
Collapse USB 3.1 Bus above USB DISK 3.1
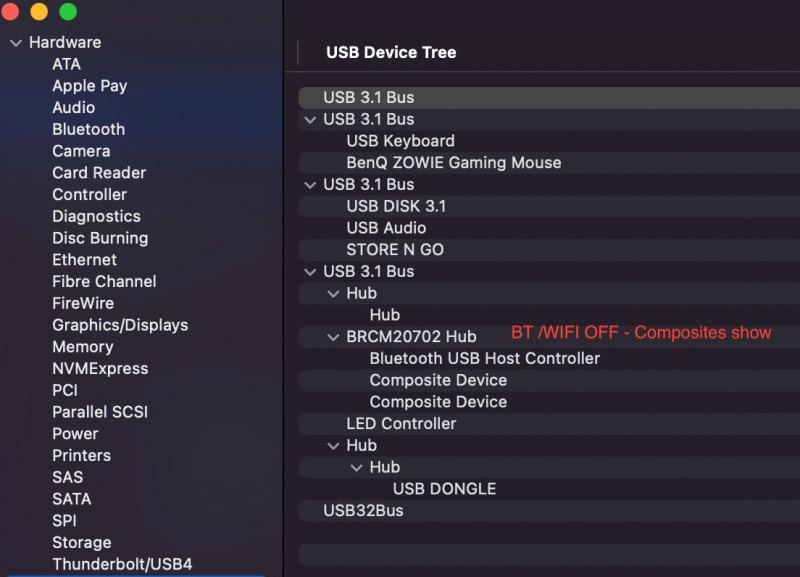pyautogui.click(x=310, y=185)
